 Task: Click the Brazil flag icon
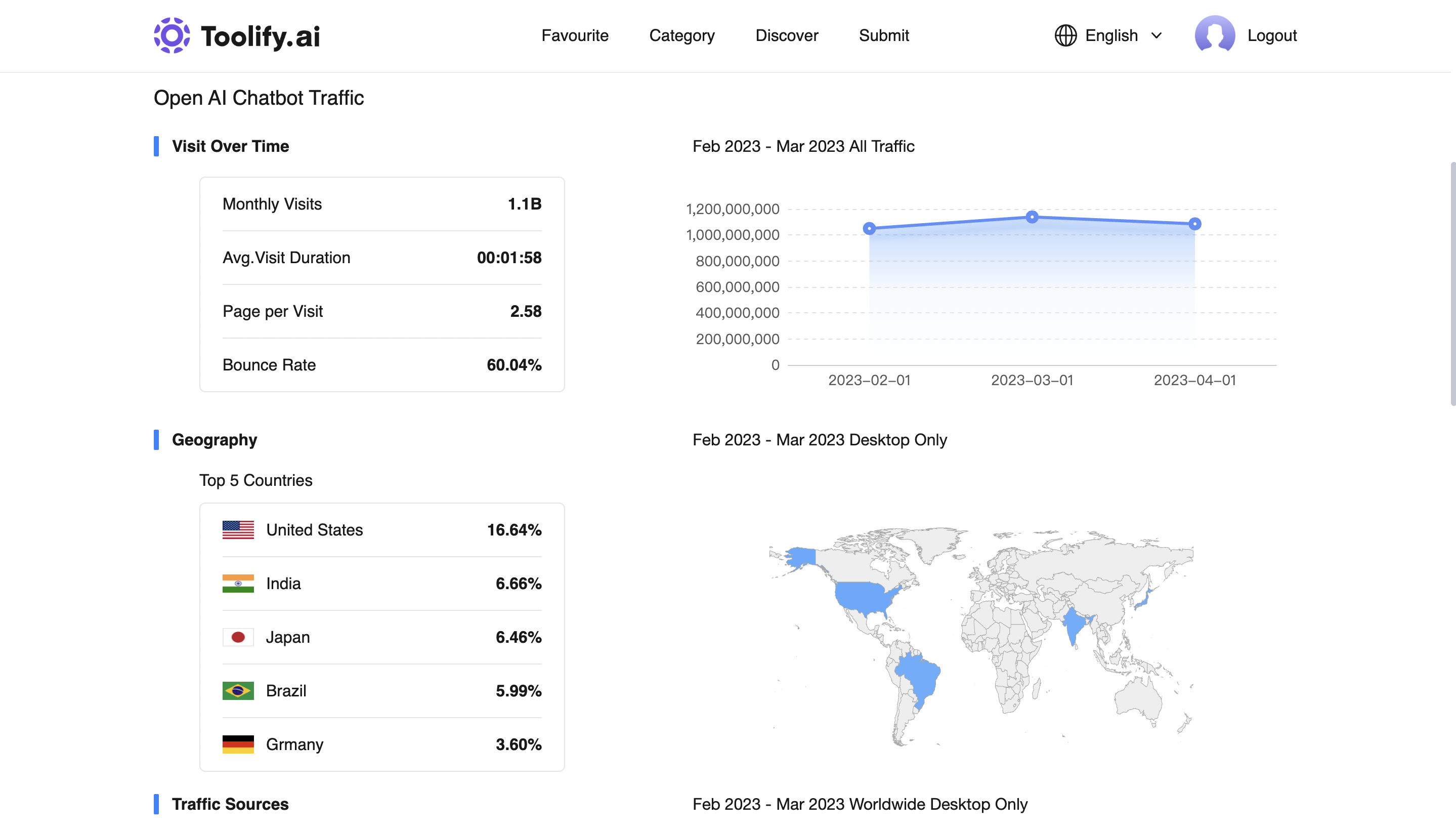pyautogui.click(x=238, y=691)
